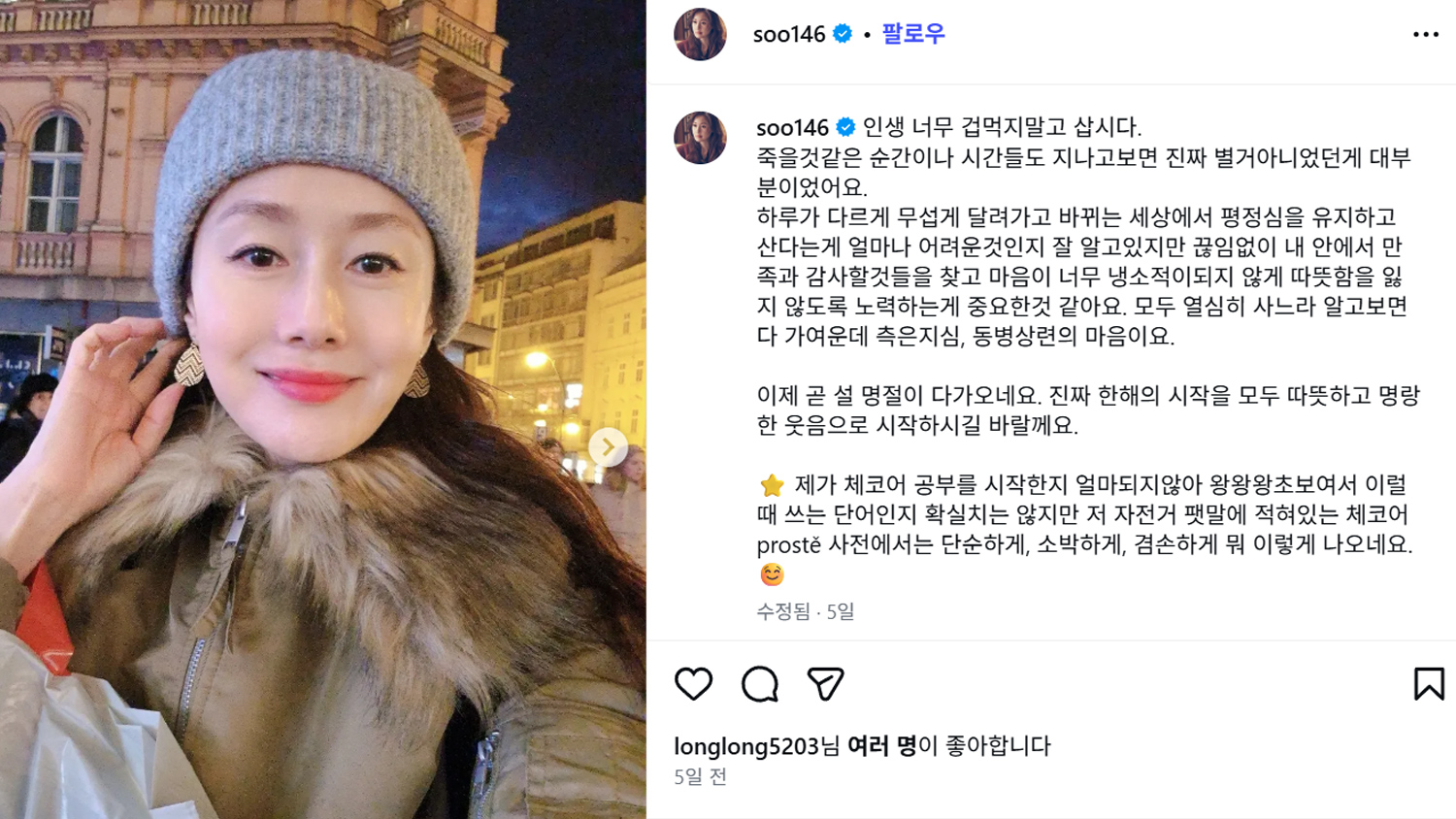This screenshot has height=819, width=1456.
Task: Click the verified badge beside header username
Action: [843, 34]
